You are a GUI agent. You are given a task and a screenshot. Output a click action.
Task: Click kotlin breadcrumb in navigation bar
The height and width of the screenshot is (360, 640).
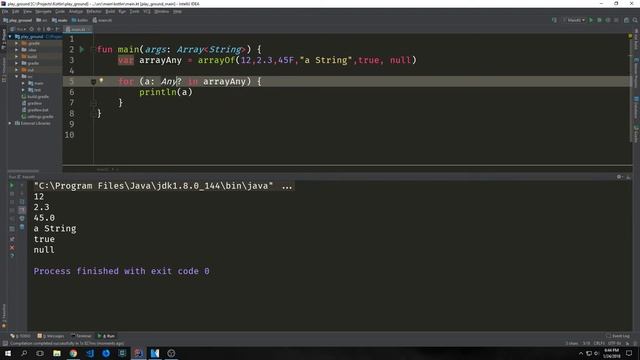point(80,20)
